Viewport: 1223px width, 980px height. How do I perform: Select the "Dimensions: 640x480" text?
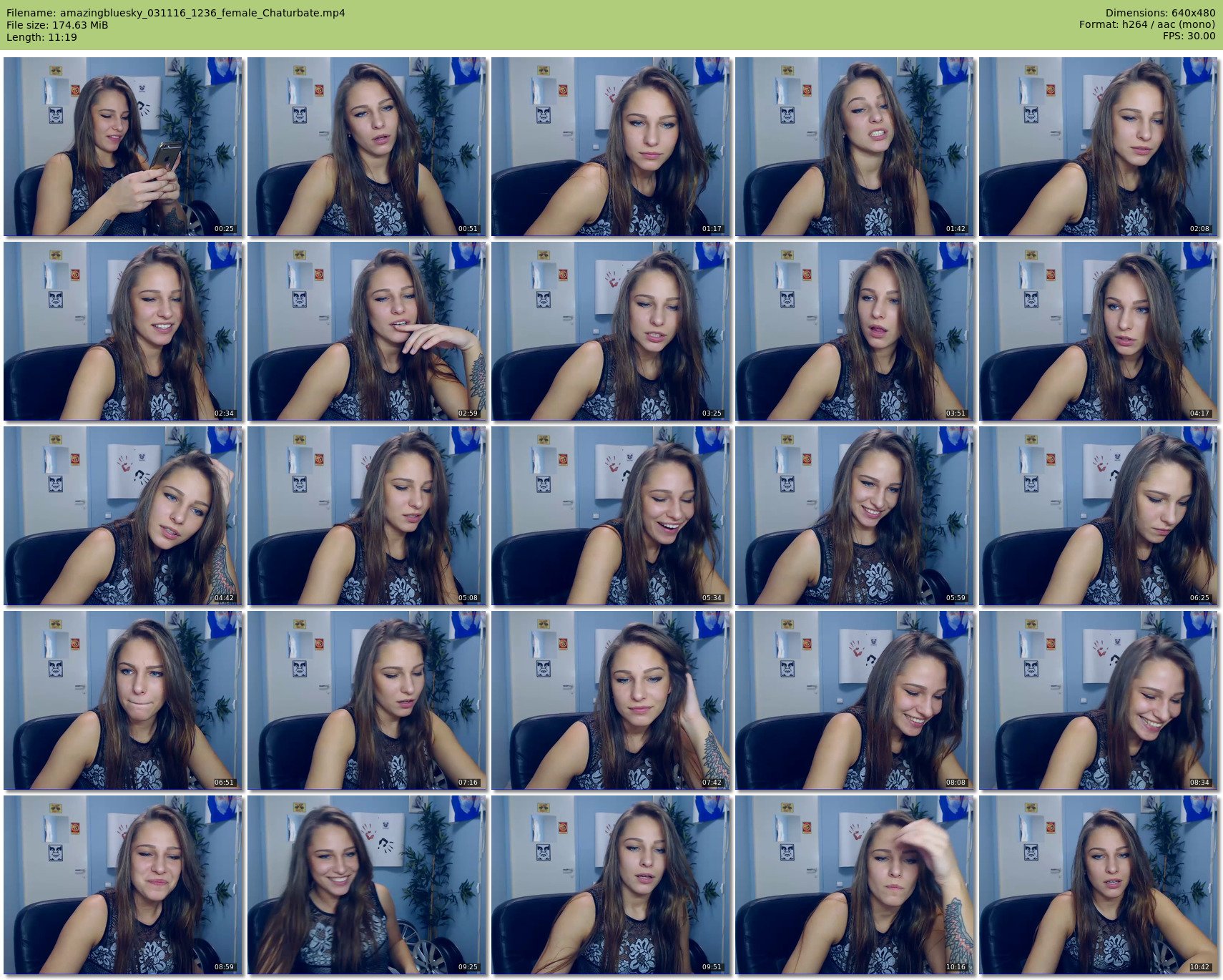click(1160, 13)
